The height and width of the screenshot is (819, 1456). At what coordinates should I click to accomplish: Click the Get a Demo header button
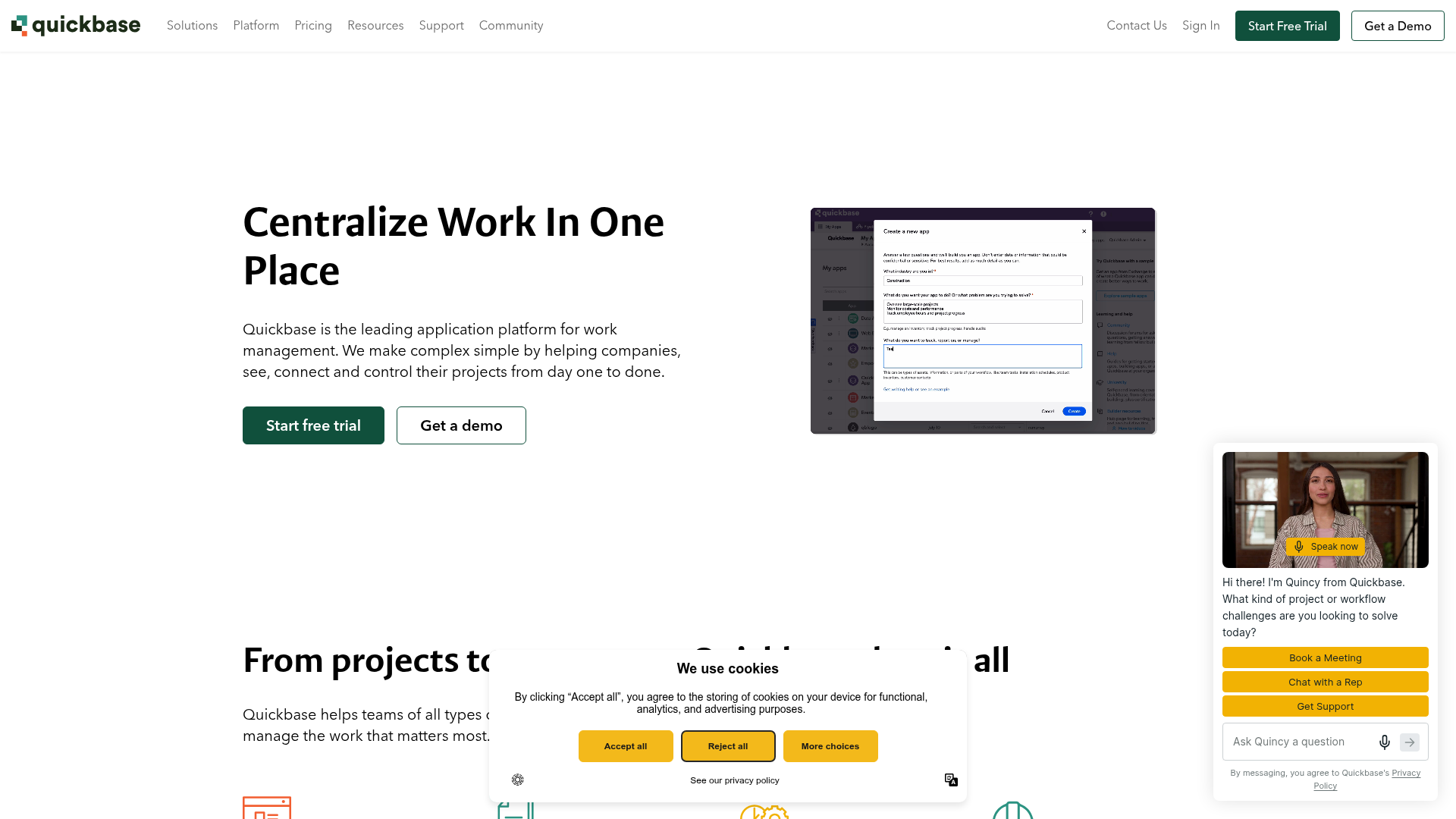click(1398, 26)
